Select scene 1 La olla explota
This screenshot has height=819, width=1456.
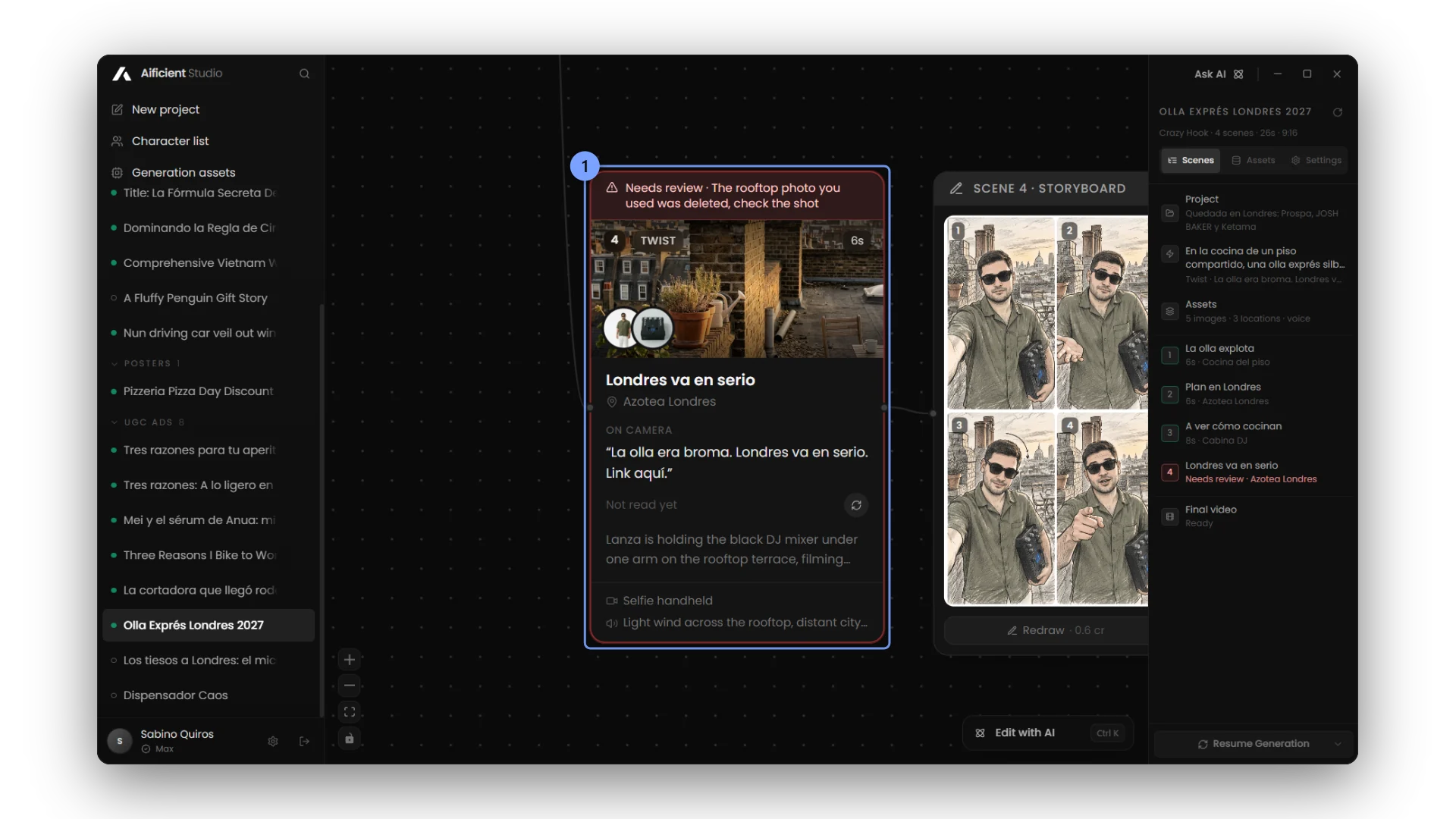(1253, 355)
